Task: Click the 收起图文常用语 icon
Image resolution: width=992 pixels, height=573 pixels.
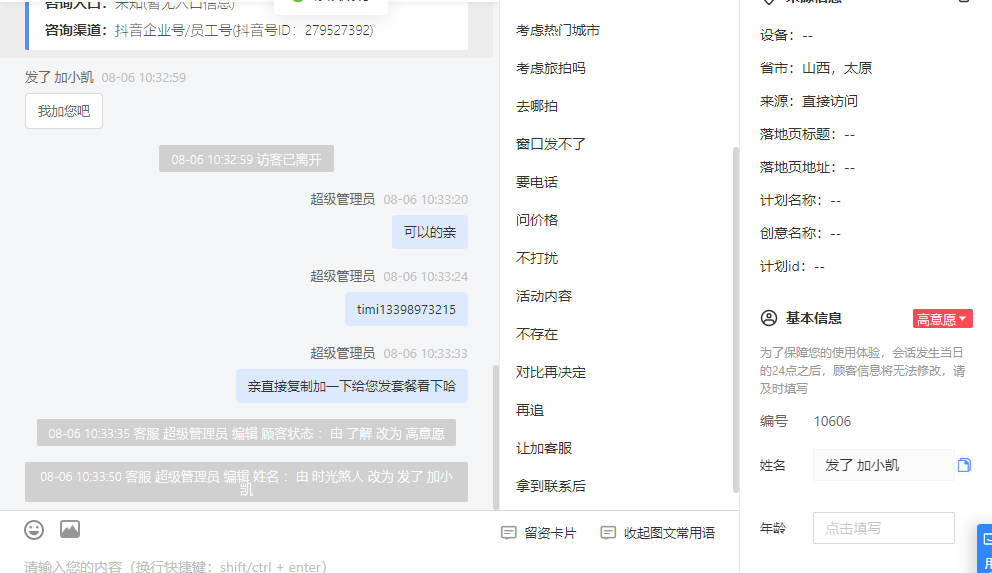Action: pyautogui.click(x=608, y=533)
